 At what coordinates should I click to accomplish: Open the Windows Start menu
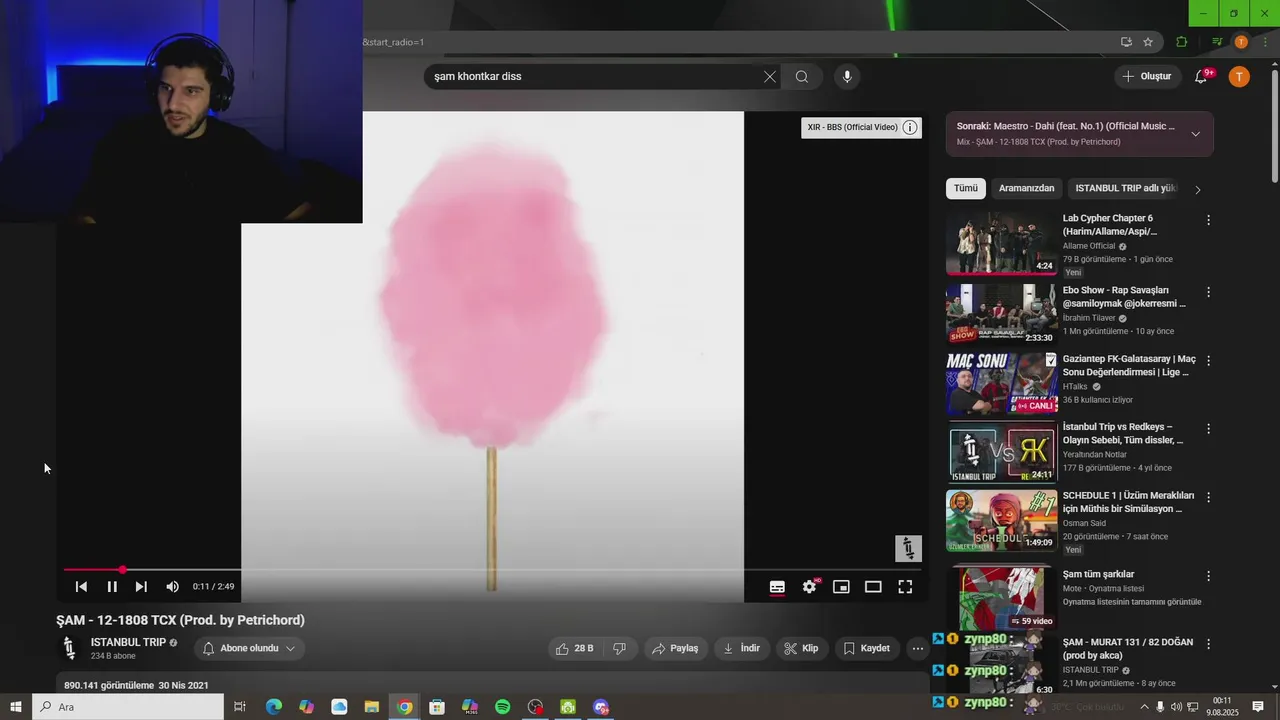(x=16, y=707)
